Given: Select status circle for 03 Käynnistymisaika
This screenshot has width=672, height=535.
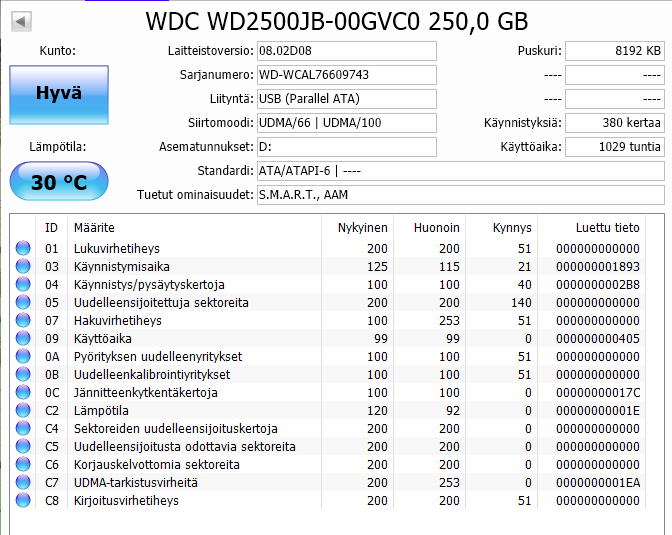Looking at the screenshot, I should 23,266.
